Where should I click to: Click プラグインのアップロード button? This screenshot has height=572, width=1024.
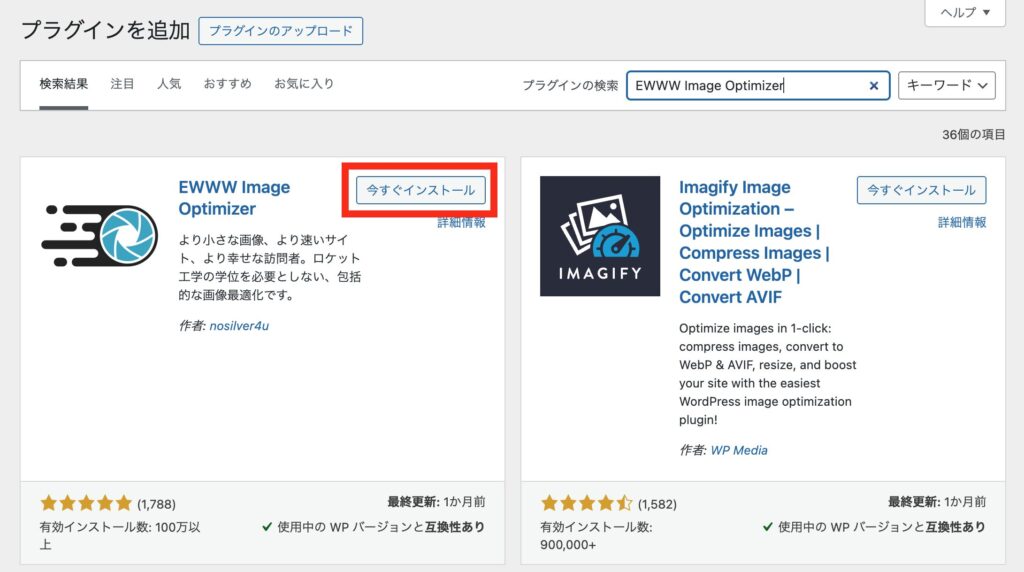point(280,31)
